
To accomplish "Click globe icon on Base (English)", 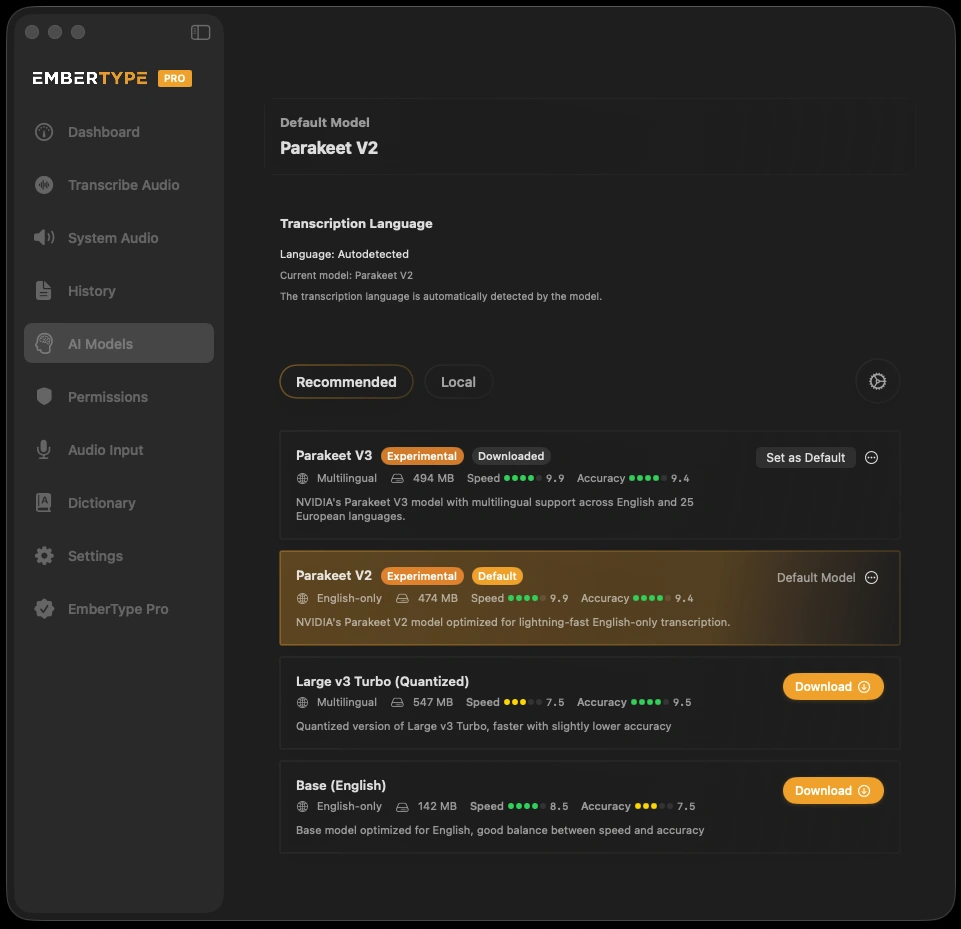I will point(302,807).
